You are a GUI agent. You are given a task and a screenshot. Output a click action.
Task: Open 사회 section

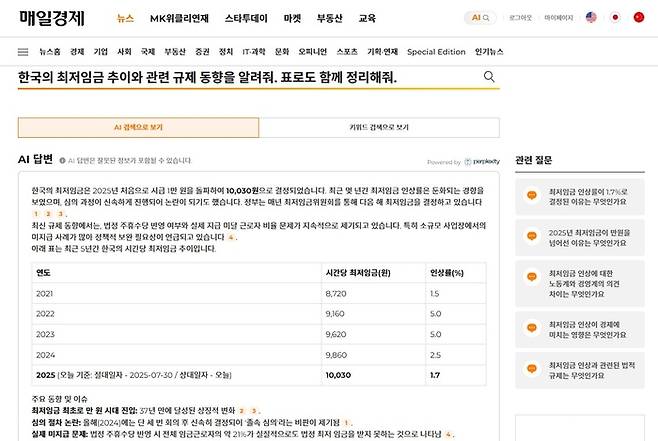124,52
